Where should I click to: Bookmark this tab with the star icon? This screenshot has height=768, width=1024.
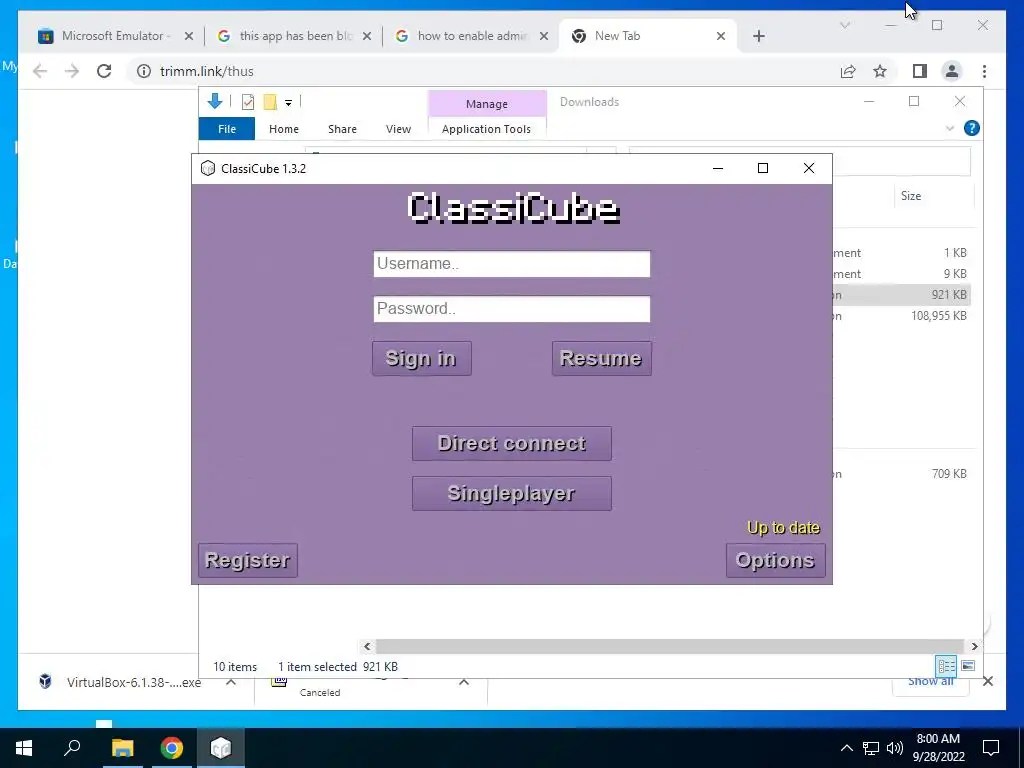coord(880,71)
